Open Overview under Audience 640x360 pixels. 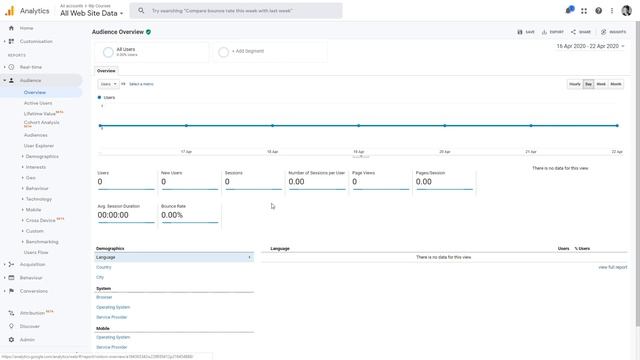[35, 92]
